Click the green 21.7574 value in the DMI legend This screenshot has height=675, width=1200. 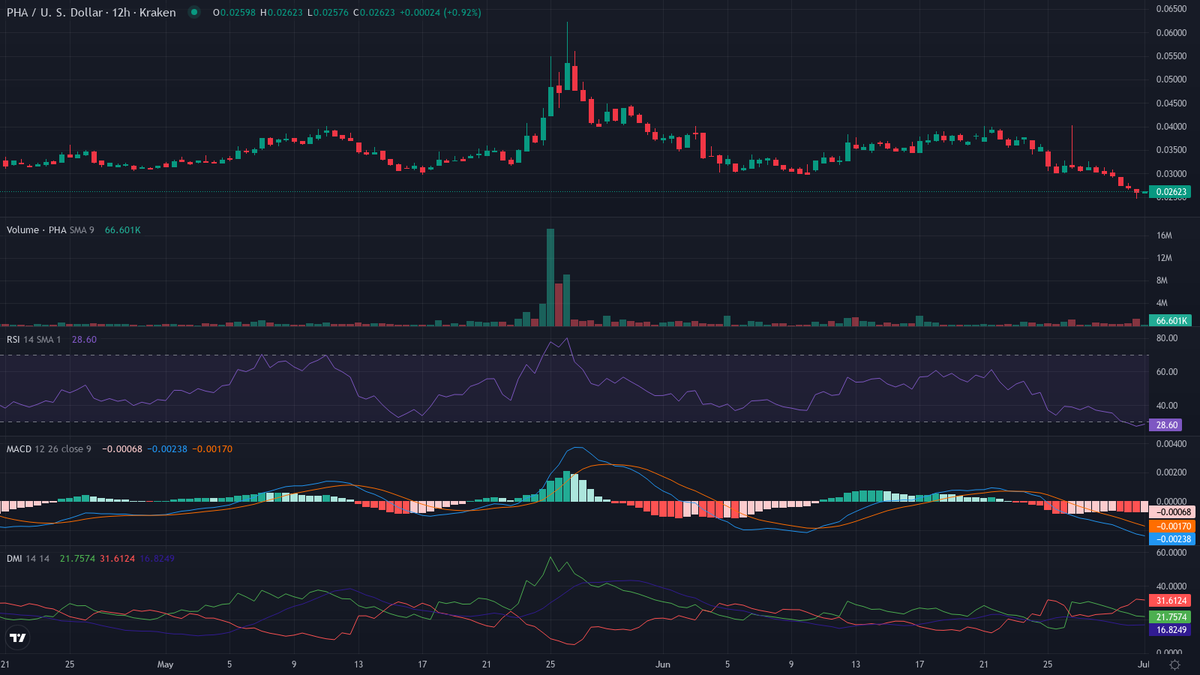click(77, 559)
